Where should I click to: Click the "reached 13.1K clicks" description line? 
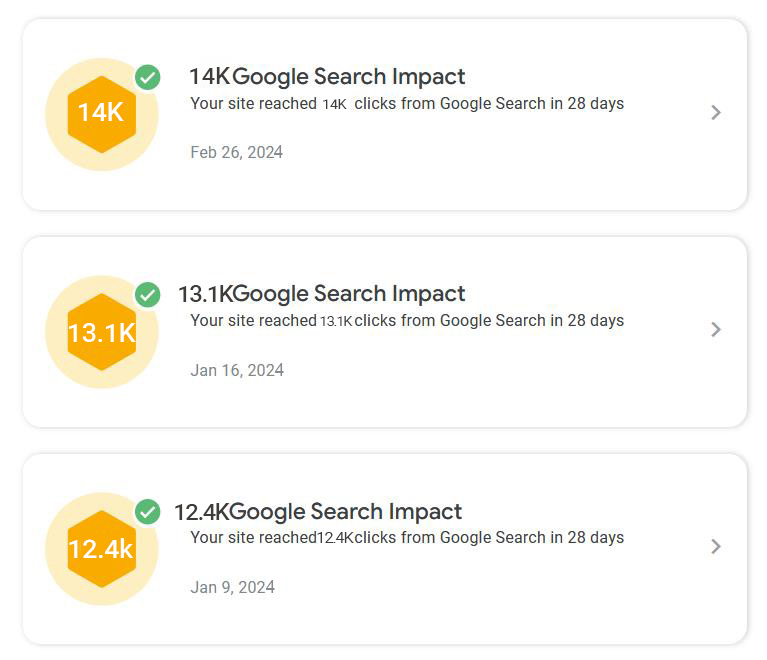coord(407,321)
